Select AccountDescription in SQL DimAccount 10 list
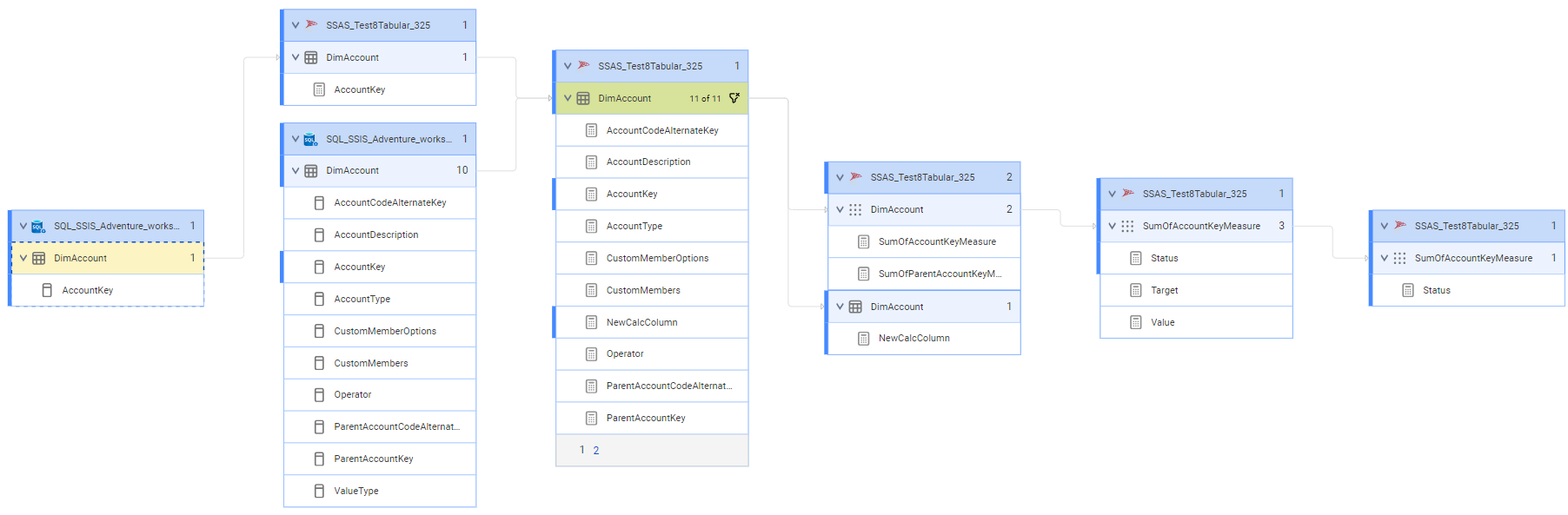1568x515 pixels. tap(380, 234)
